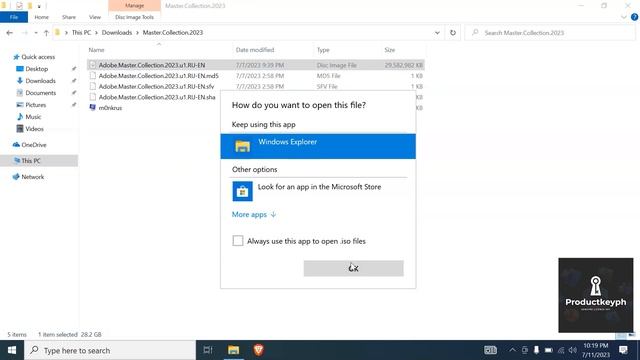Sort by the Size column header

tap(389, 50)
